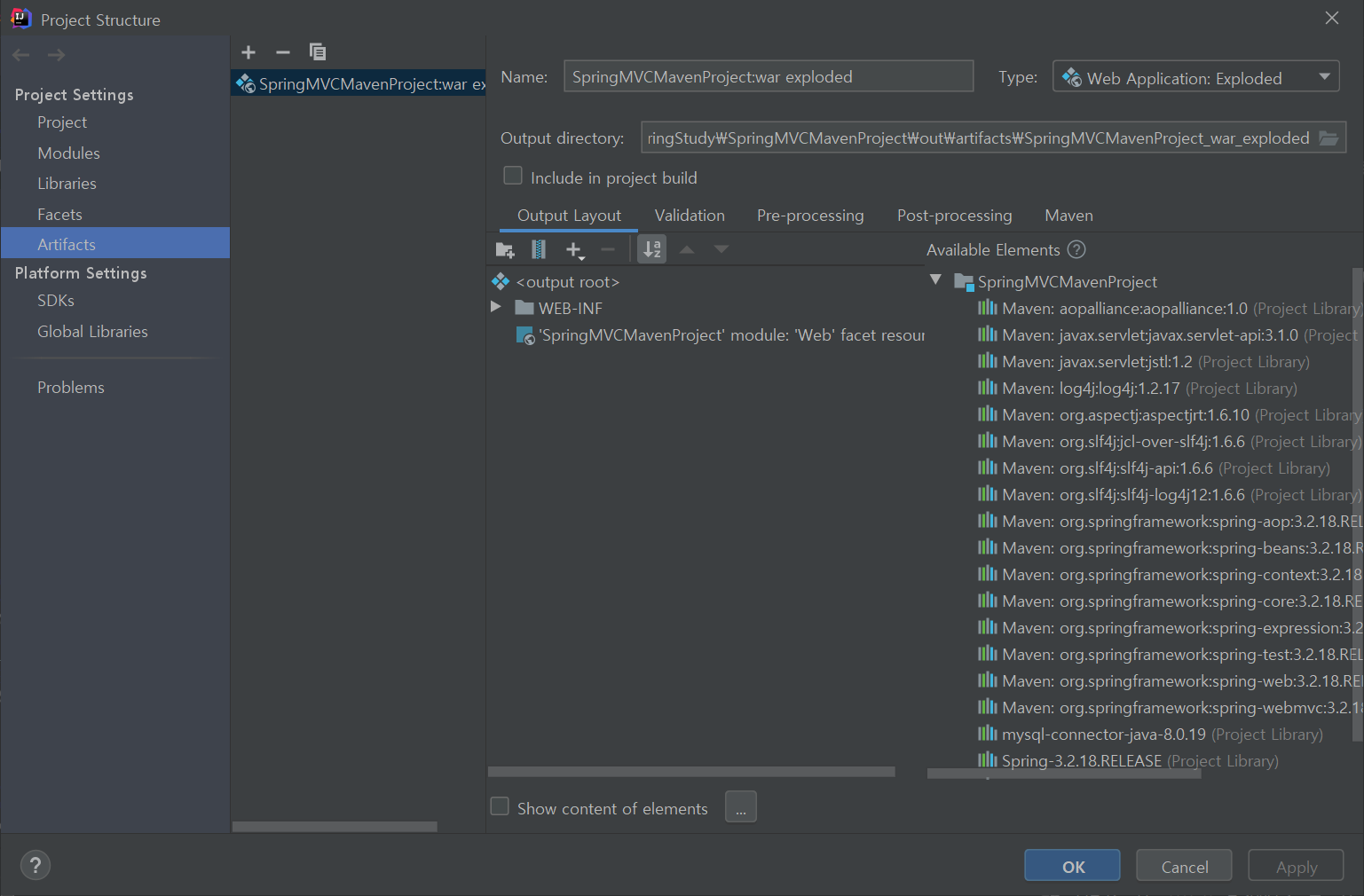
Task: Click the copy artifact icon
Action: click(318, 52)
